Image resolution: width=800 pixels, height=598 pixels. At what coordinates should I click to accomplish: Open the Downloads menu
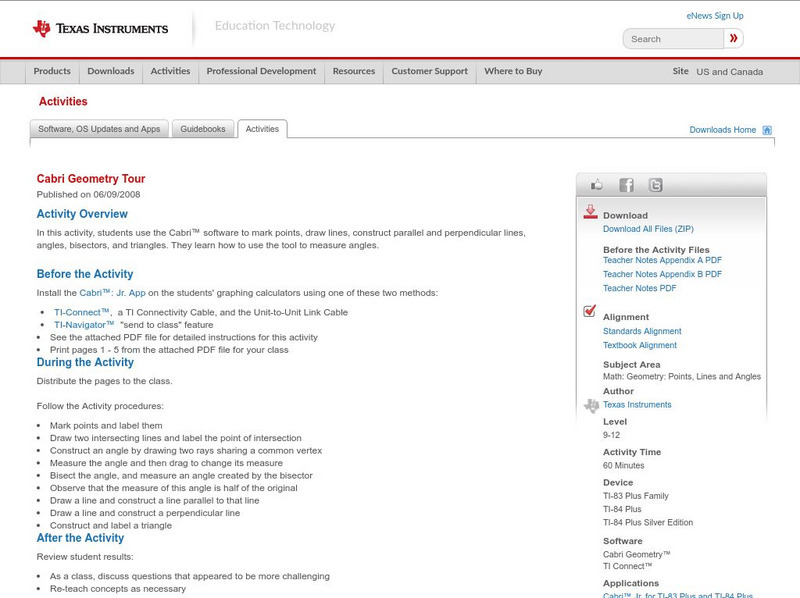click(x=111, y=71)
